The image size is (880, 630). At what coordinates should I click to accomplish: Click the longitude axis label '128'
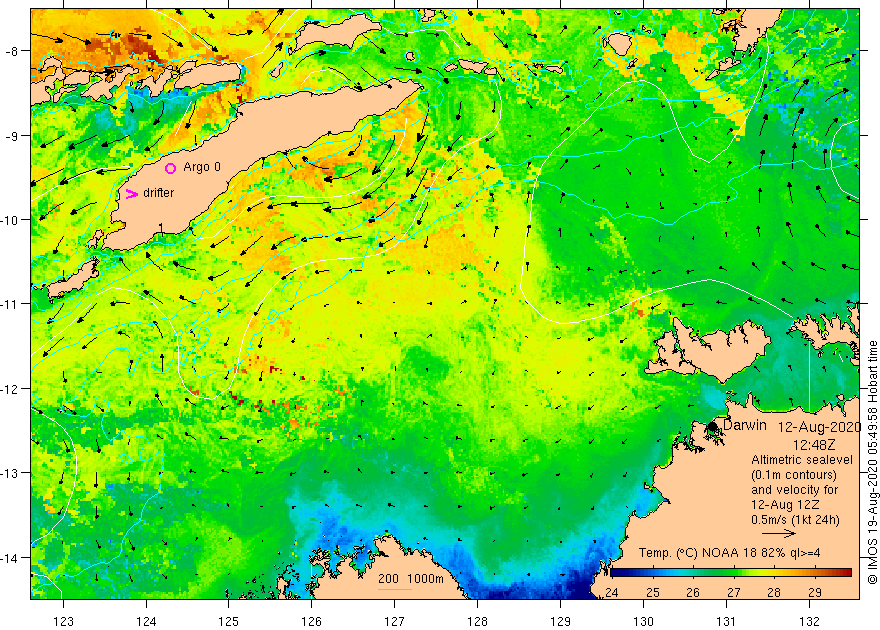[478, 621]
